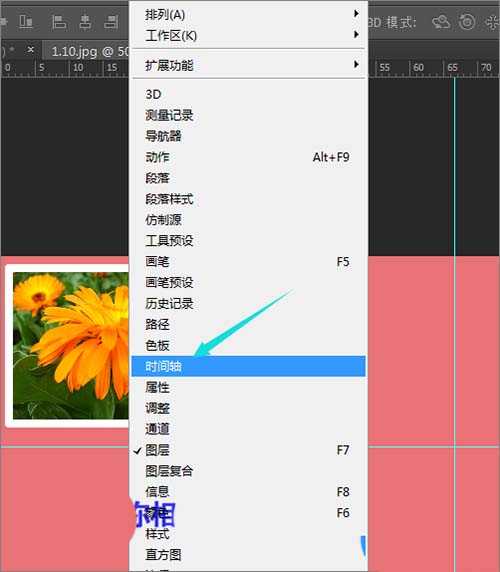Viewport: 500px width, 572px height.
Task: Open the 画笔 panel (F5)
Action: tap(248, 262)
